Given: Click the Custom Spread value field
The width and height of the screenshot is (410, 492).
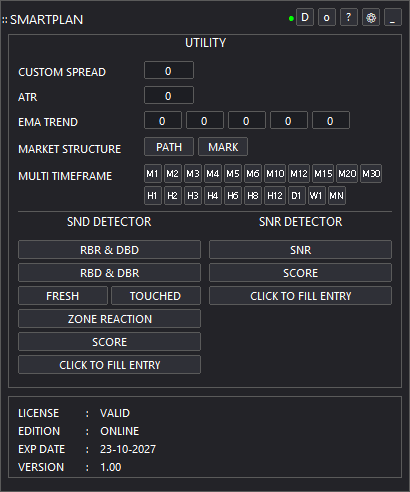Looking at the screenshot, I should (169, 70).
